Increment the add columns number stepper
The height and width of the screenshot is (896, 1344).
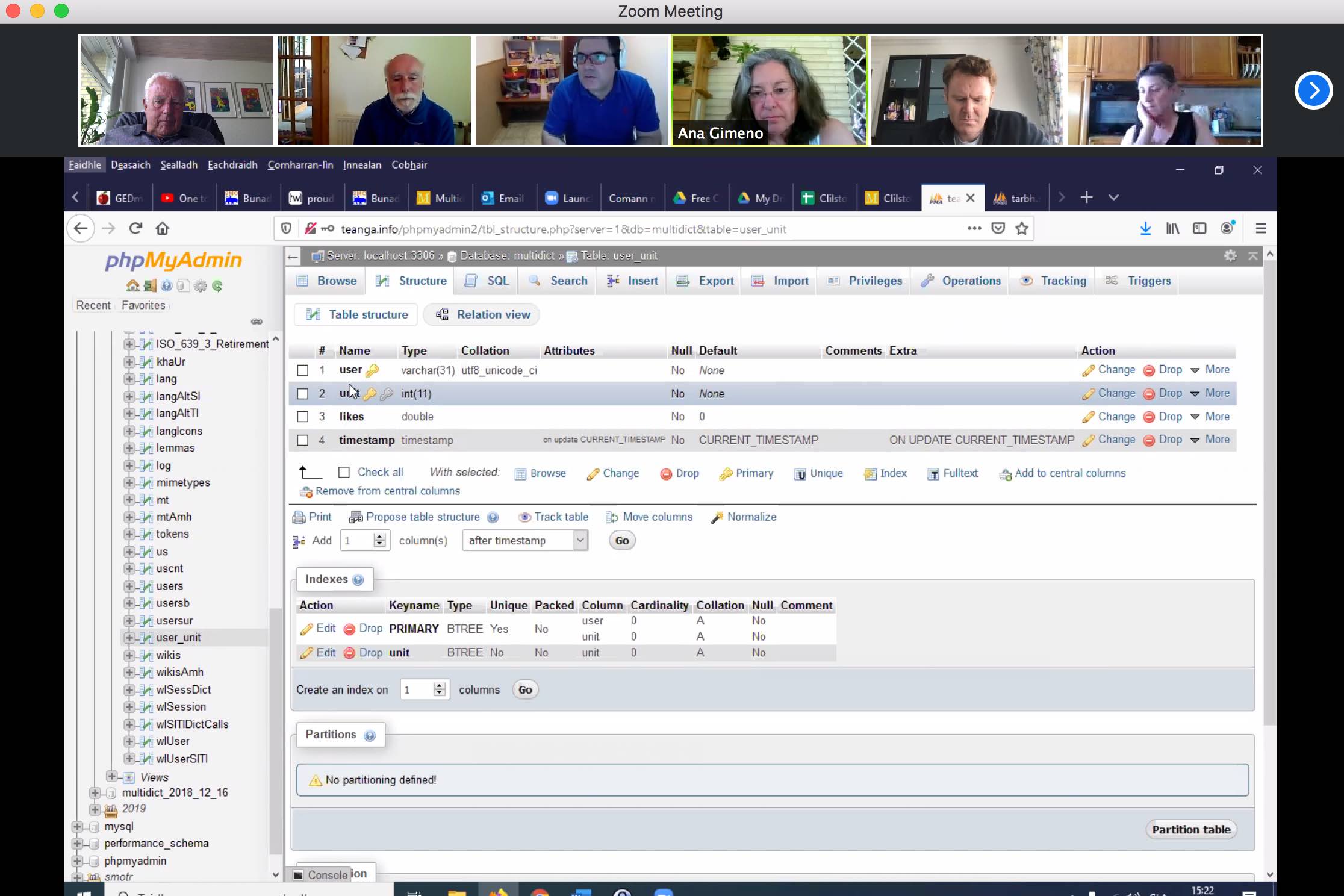coord(379,536)
